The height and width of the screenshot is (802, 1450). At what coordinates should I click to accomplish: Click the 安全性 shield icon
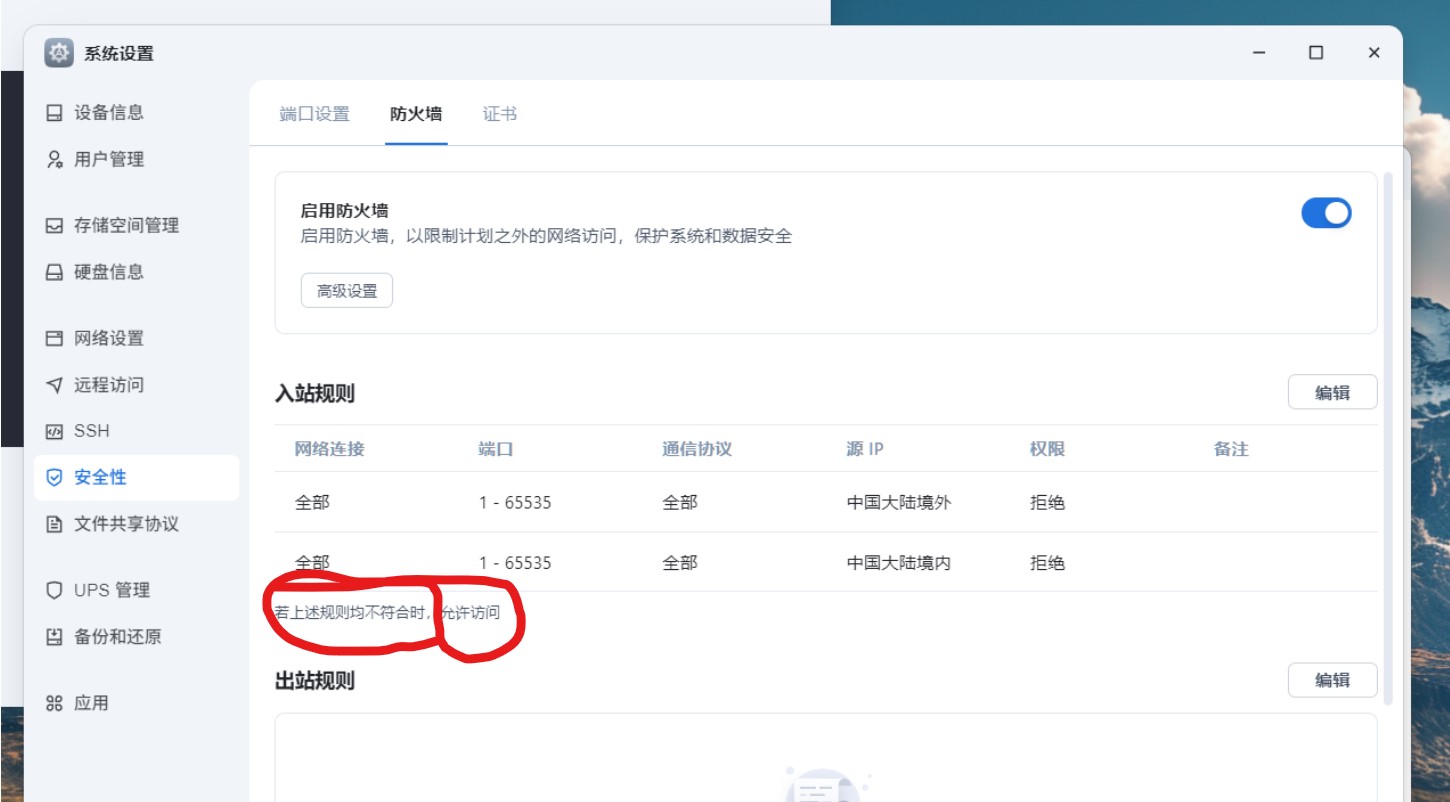54,478
